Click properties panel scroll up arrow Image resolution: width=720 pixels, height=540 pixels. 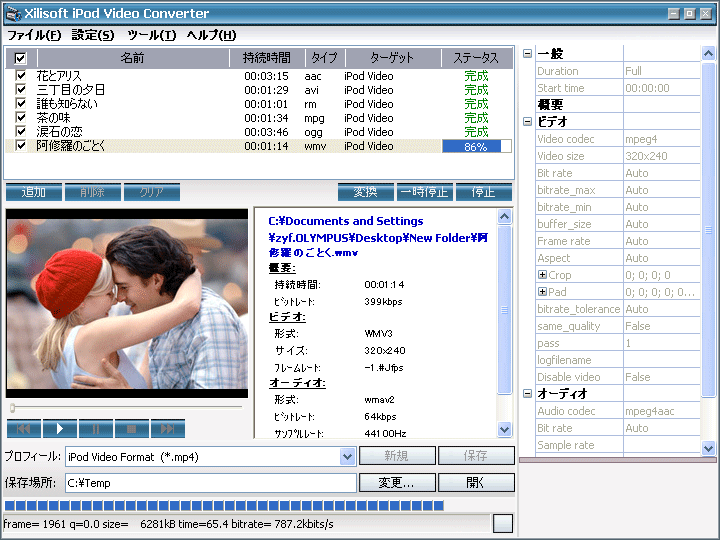[x=708, y=54]
